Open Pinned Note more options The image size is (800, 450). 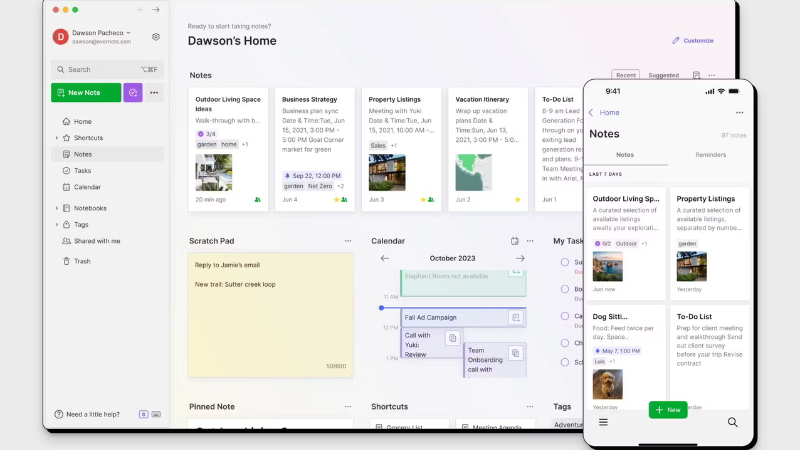[348, 407]
